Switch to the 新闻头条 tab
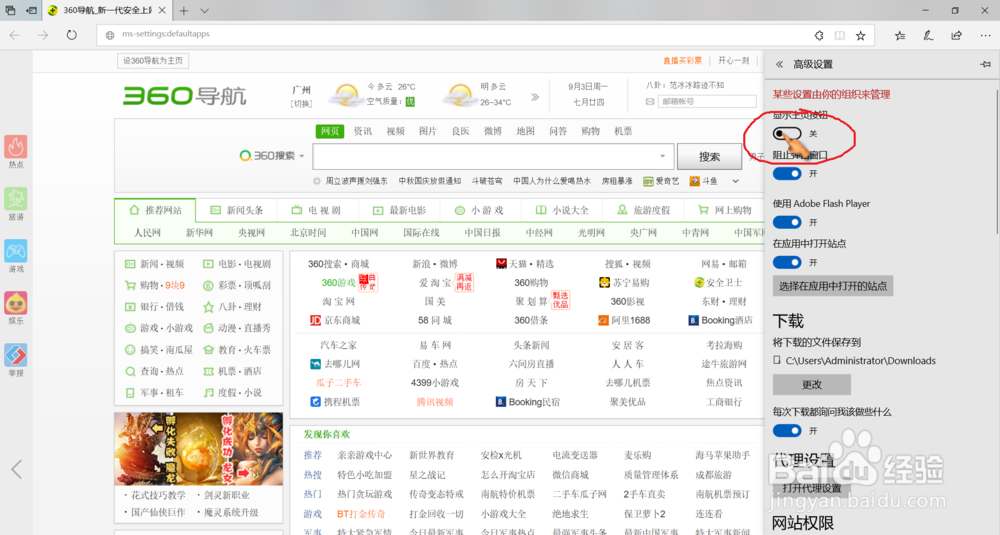1000x535 pixels. (x=237, y=210)
